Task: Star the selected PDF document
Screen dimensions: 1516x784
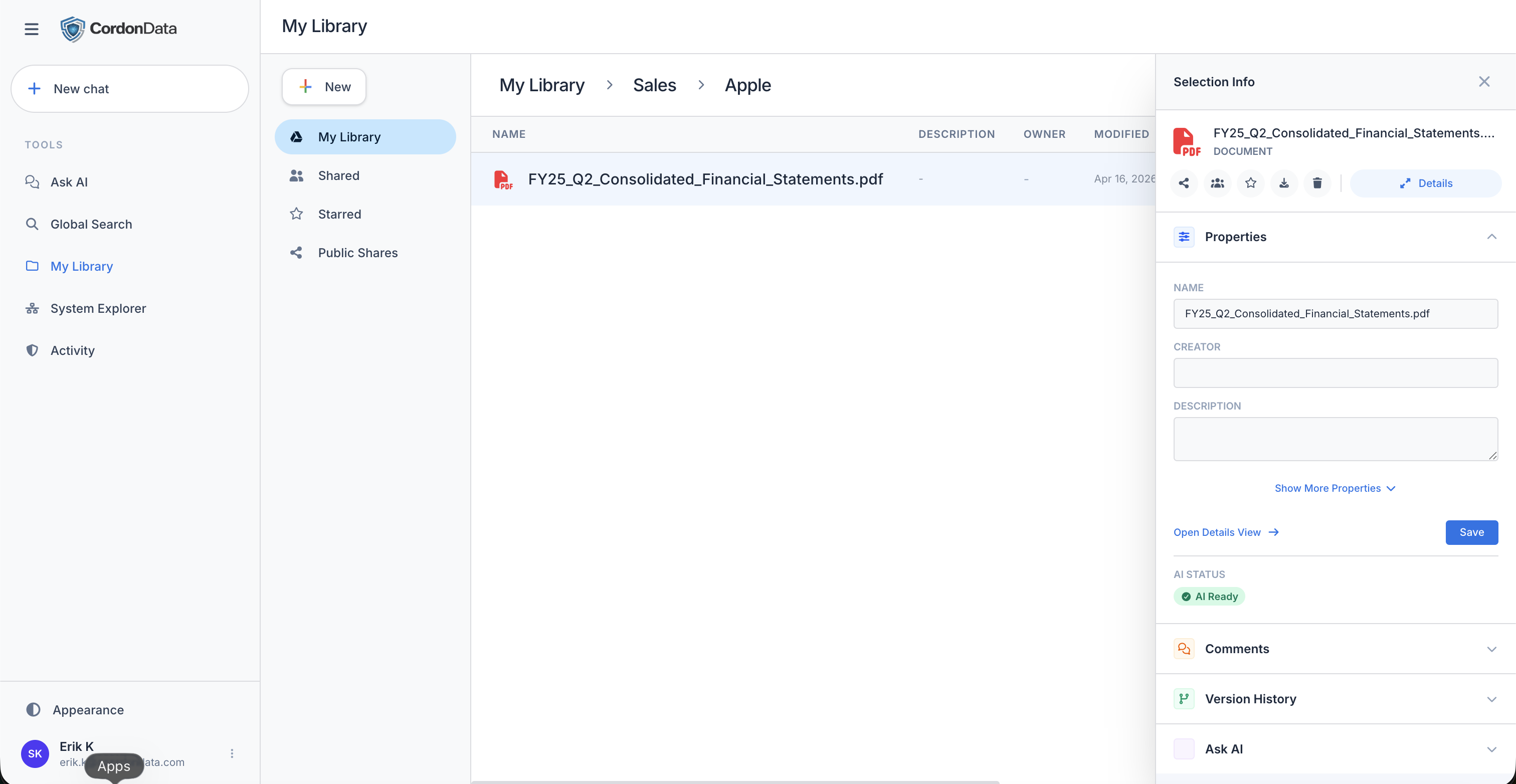Action: point(1251,183)
